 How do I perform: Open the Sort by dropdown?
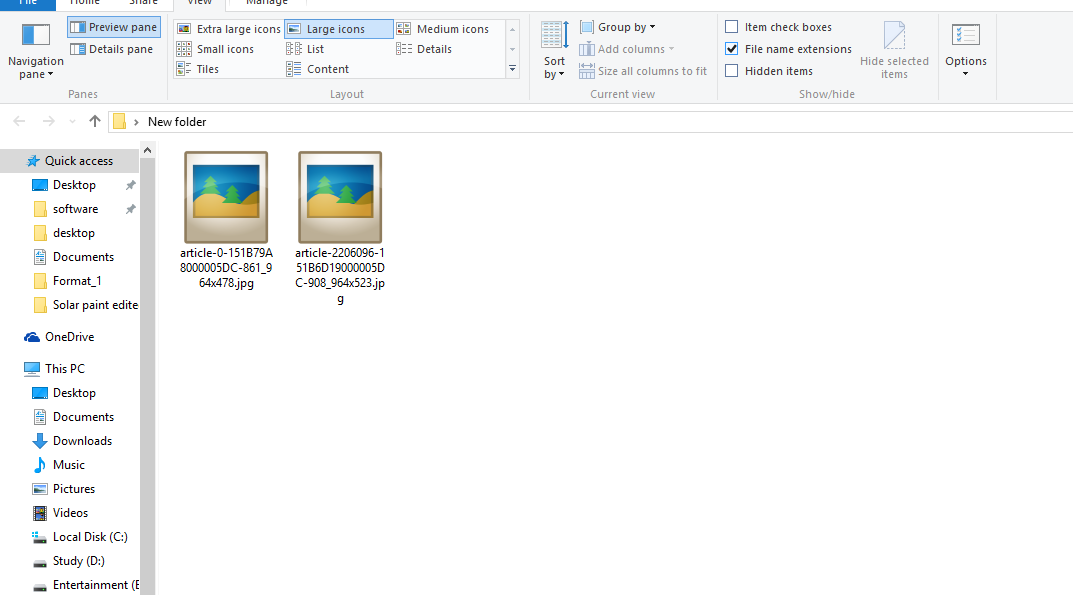pos(554,50)
